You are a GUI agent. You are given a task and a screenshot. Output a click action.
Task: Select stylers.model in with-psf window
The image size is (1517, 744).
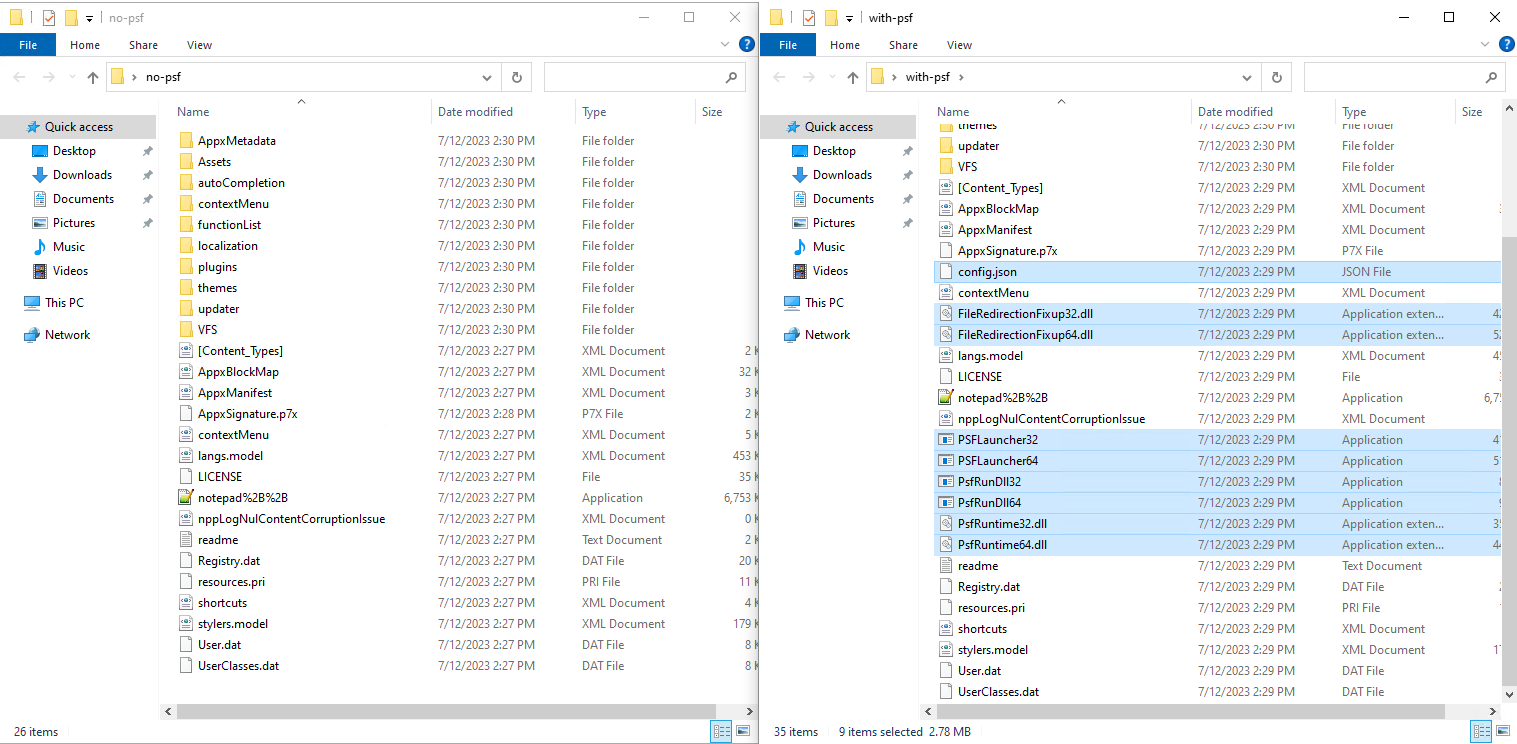click(x=992, y=650)
